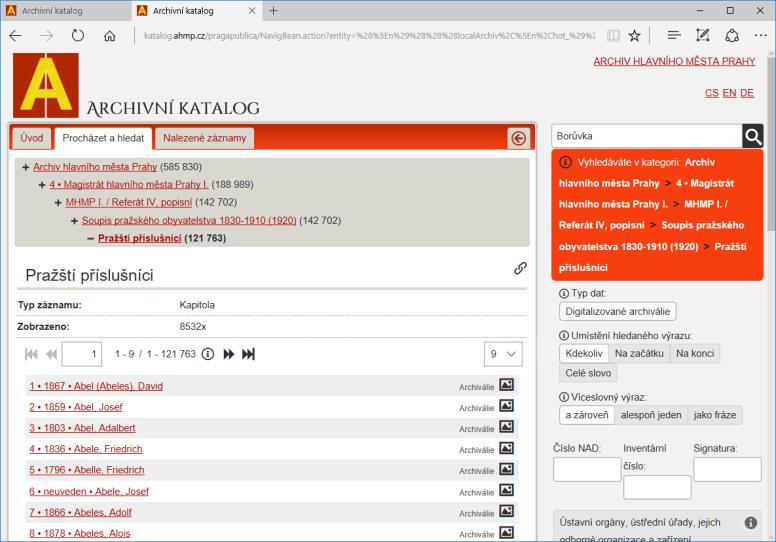Open the Úvod tab

[32, 138]
